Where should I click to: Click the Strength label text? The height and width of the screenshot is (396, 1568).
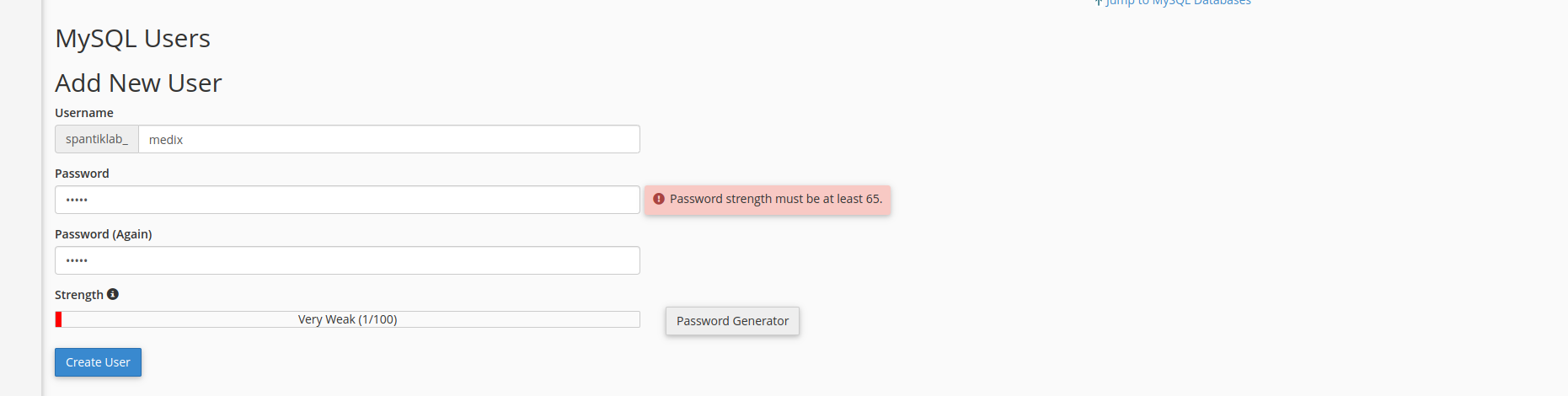pos(78,295)
